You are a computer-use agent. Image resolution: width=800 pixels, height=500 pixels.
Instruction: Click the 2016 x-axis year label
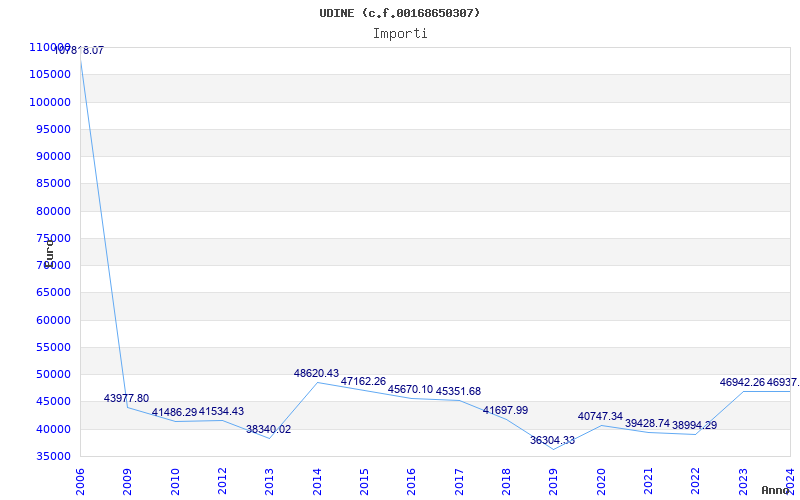pyautogui.click(x=411, y=482)
